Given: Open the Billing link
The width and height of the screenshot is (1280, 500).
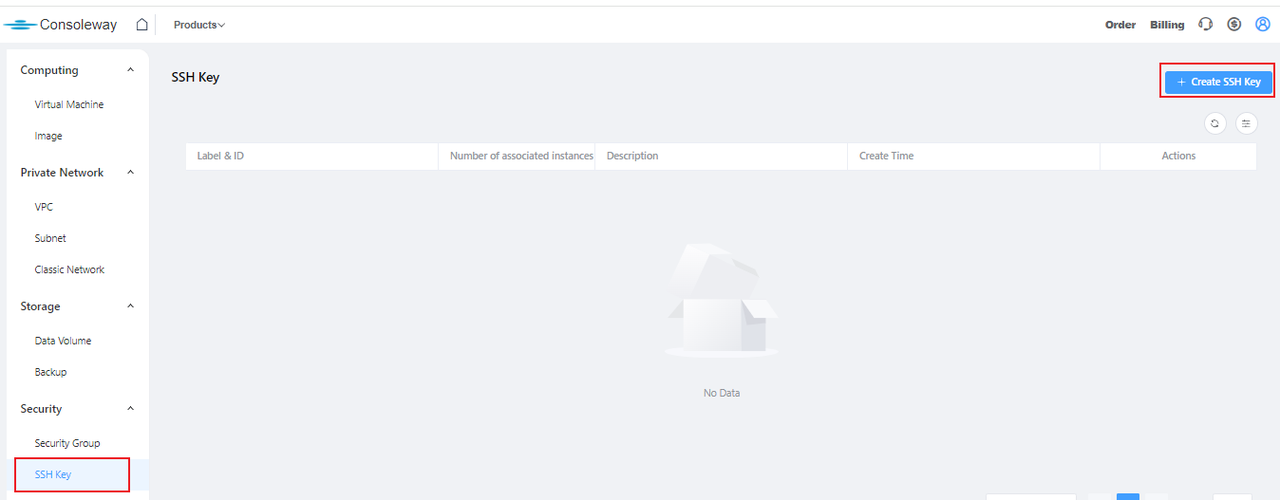Looking at the screenshot, I should point(1167,25).
